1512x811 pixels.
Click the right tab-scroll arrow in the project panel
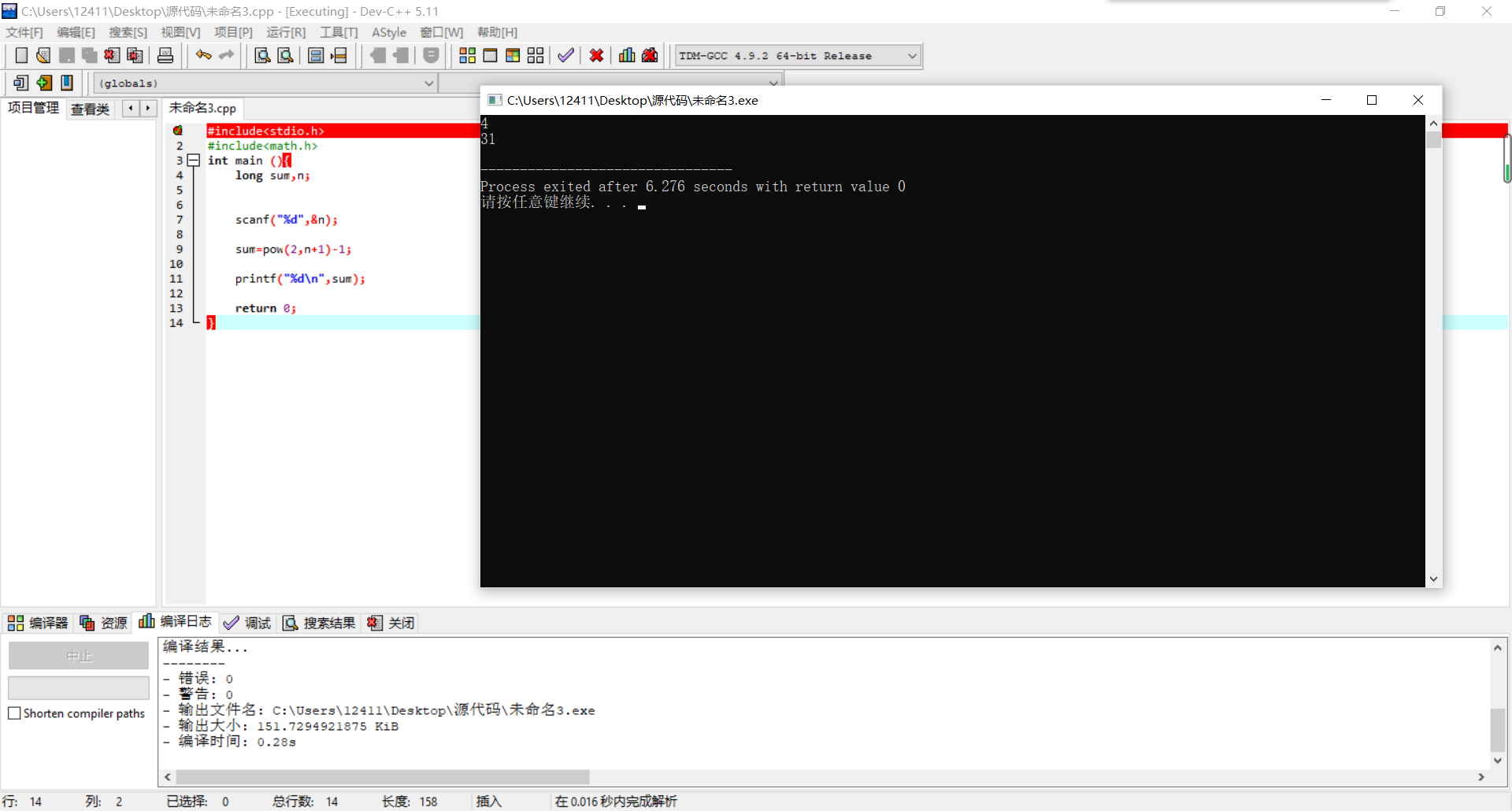click(148, 108)
